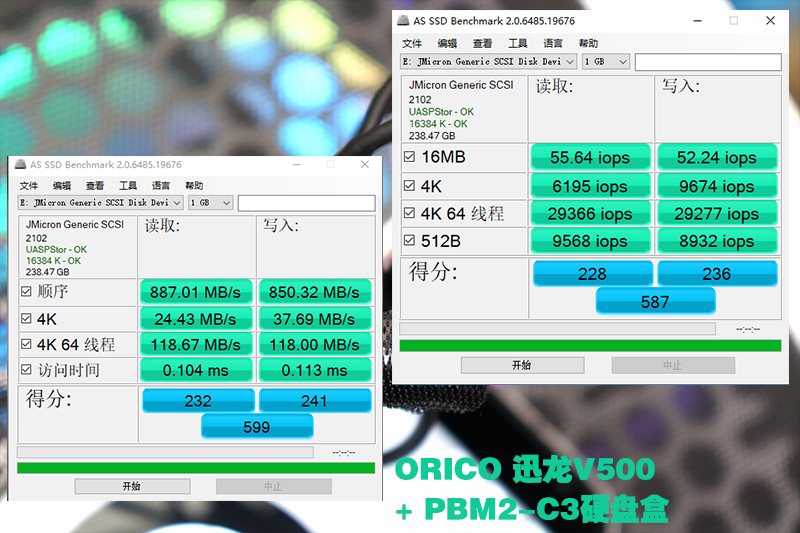Uncheck the 访问时间 access time checkbox
The width and height of the screenshot is (800, 533).
point(26,370)
